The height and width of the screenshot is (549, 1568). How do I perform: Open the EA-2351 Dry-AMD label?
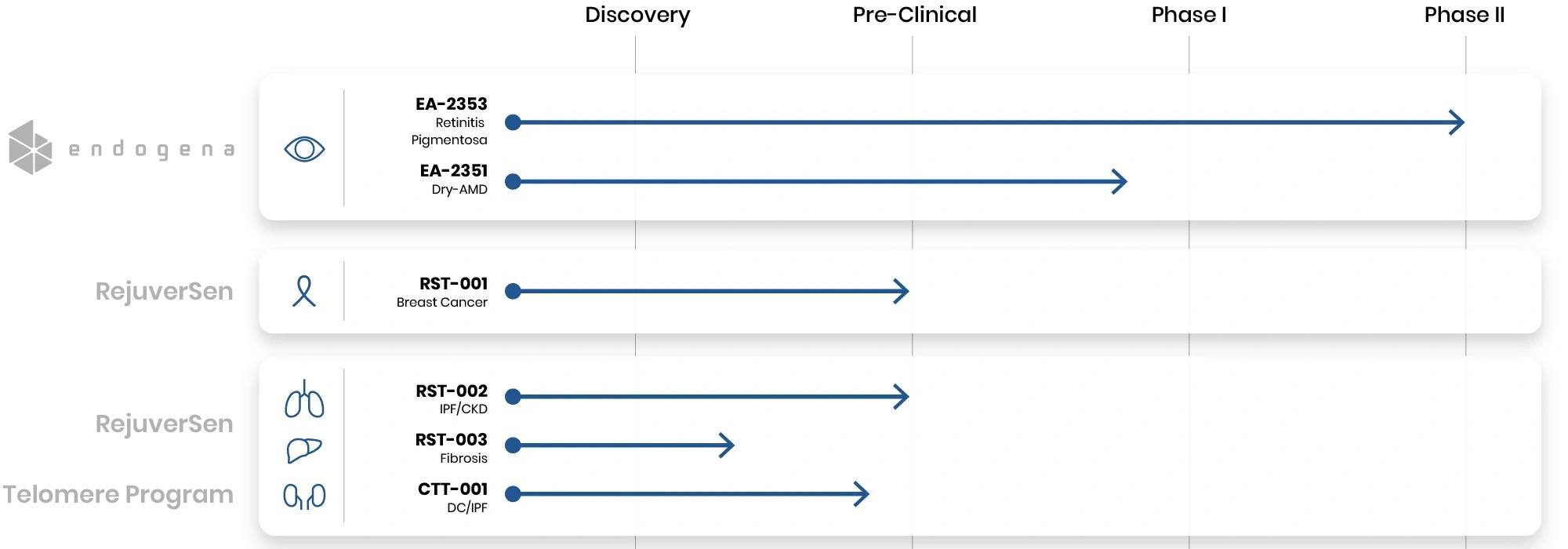pos(454,180)
